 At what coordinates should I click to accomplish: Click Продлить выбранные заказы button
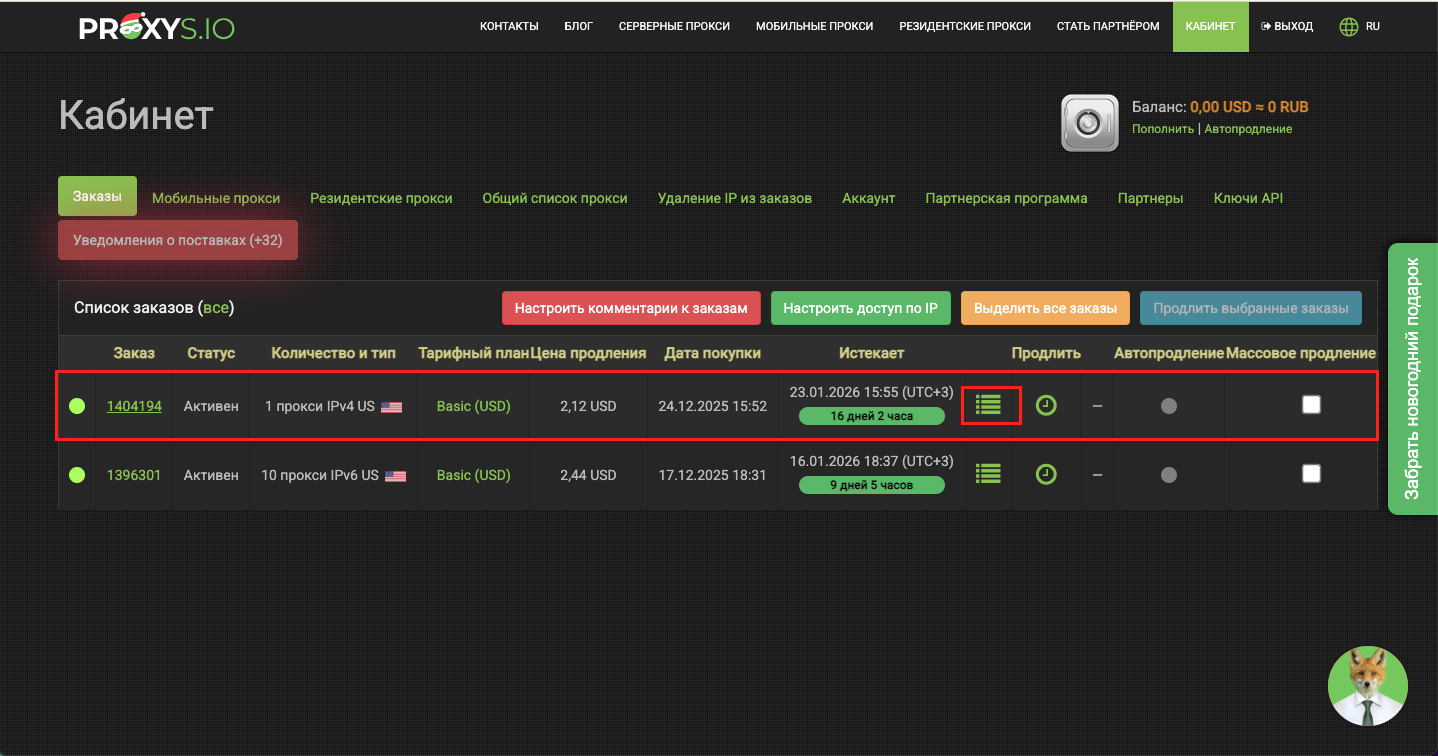(1251, 308)
